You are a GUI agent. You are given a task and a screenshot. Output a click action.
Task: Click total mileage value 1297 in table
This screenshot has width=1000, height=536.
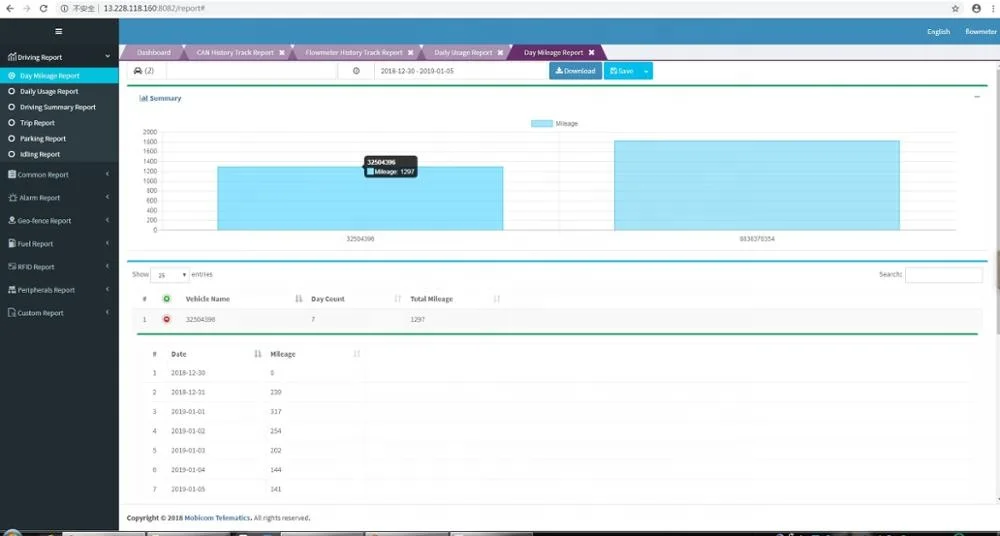(x=418, y=319)
